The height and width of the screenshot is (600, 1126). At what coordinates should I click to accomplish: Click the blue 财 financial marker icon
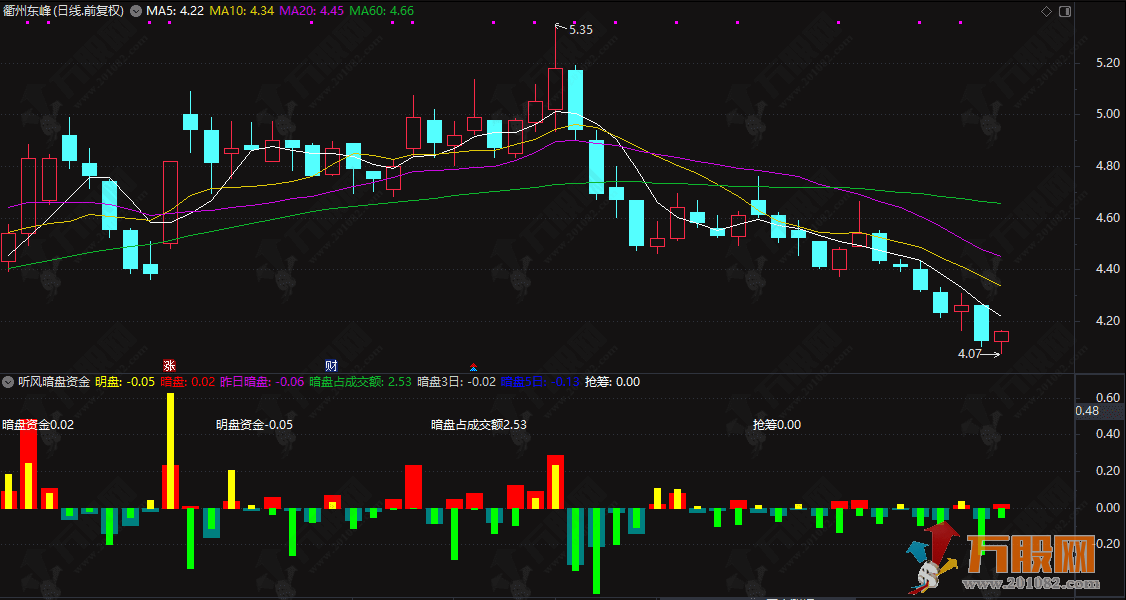331,365
